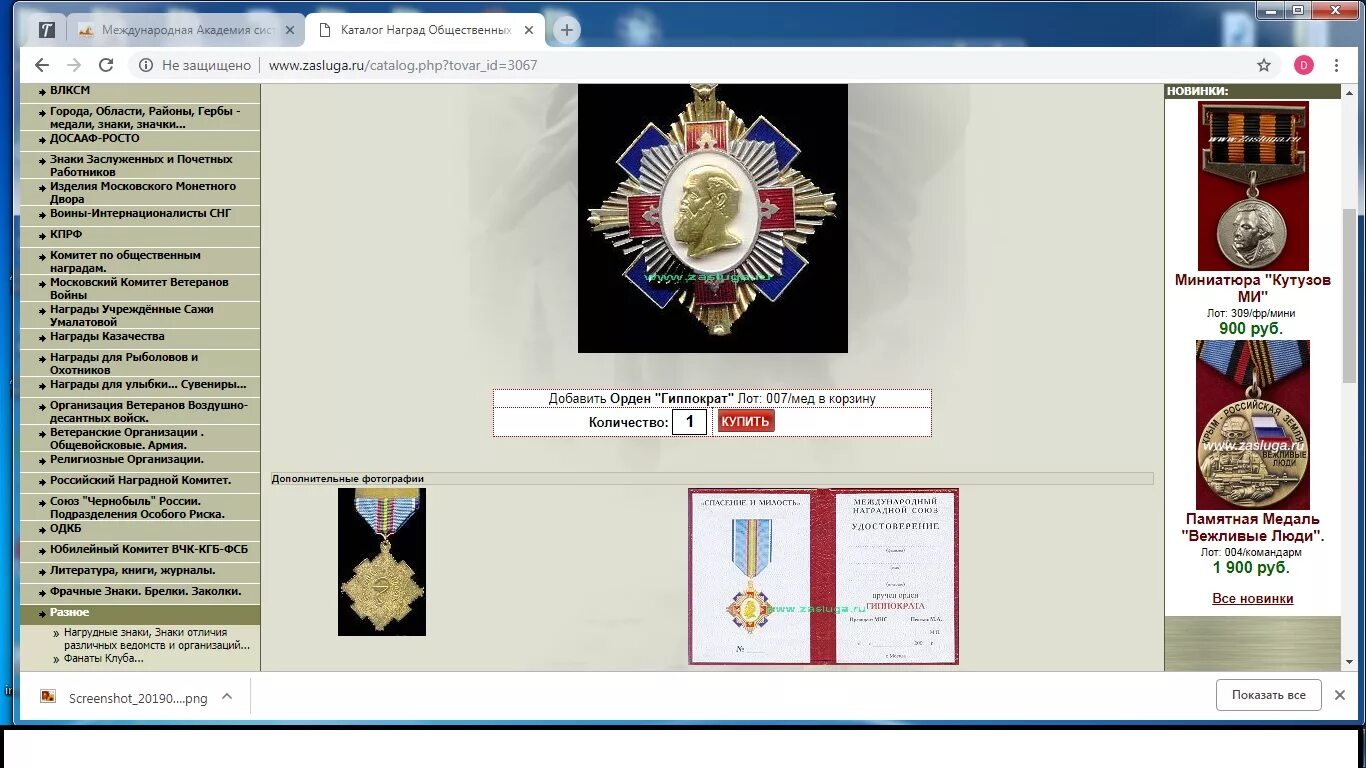Click the main Гиппократ order image
This screenshot has height=768, width=1366.
(713, 218)
